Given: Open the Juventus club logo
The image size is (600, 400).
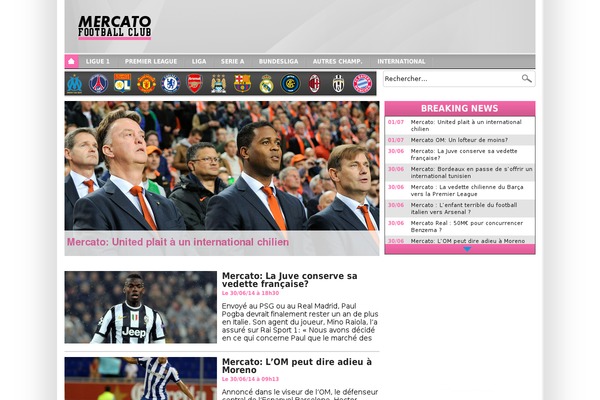Looking at the screenshot, I should coord(338,84).
